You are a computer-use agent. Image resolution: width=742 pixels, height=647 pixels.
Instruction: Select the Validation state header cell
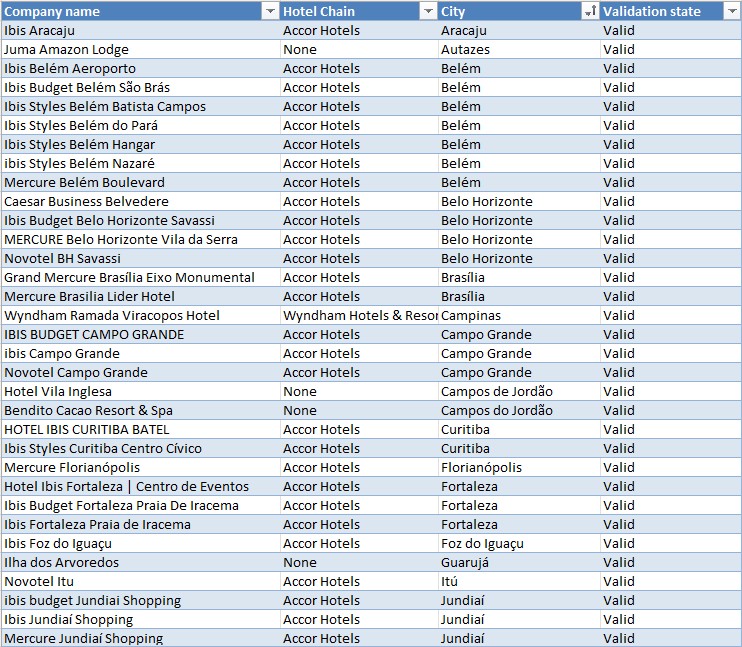[658, 11]
